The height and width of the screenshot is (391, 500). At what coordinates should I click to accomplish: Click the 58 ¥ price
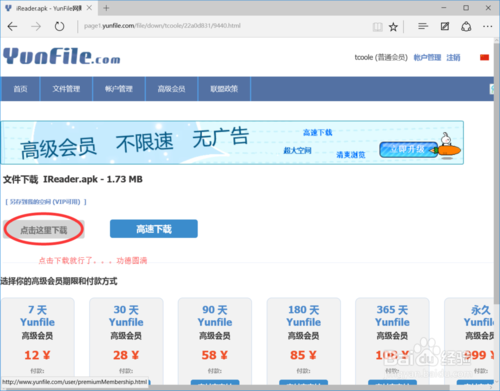point(215,355)
